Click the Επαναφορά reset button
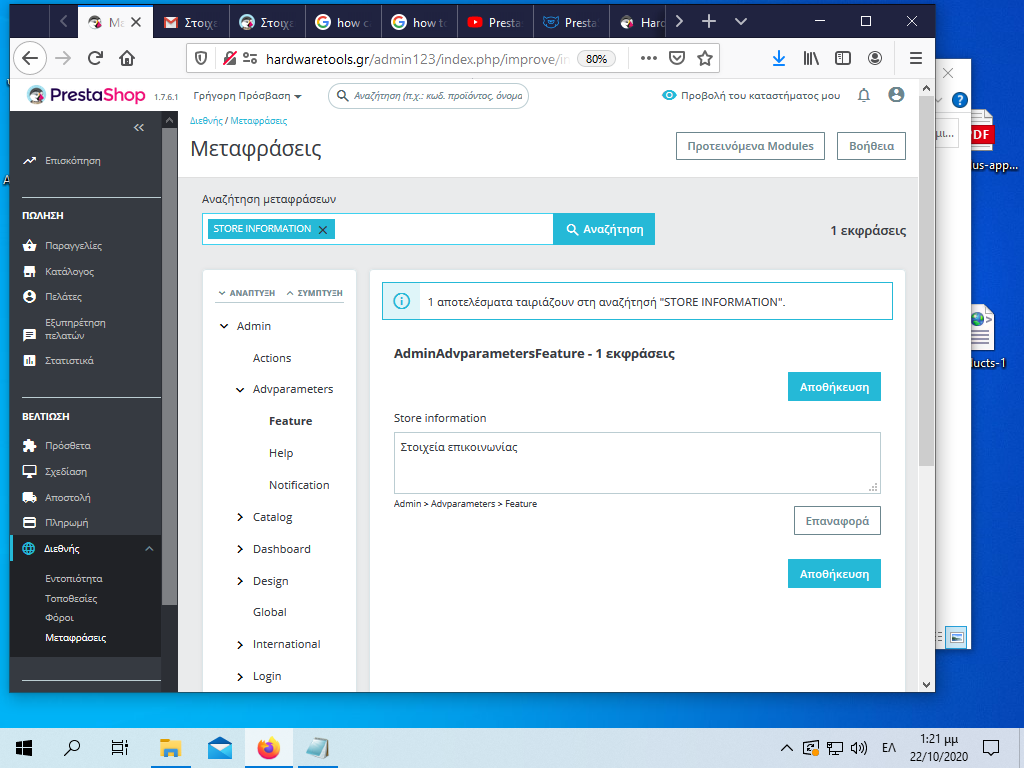 (x=837, y=520)
